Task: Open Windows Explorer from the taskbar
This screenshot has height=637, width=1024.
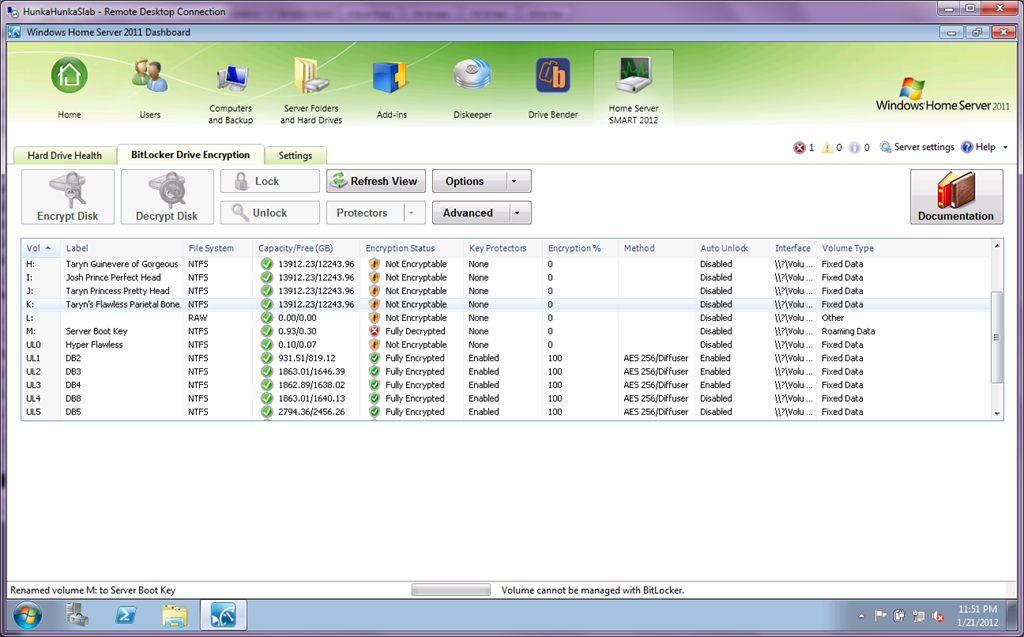Action: pos(174,615)
